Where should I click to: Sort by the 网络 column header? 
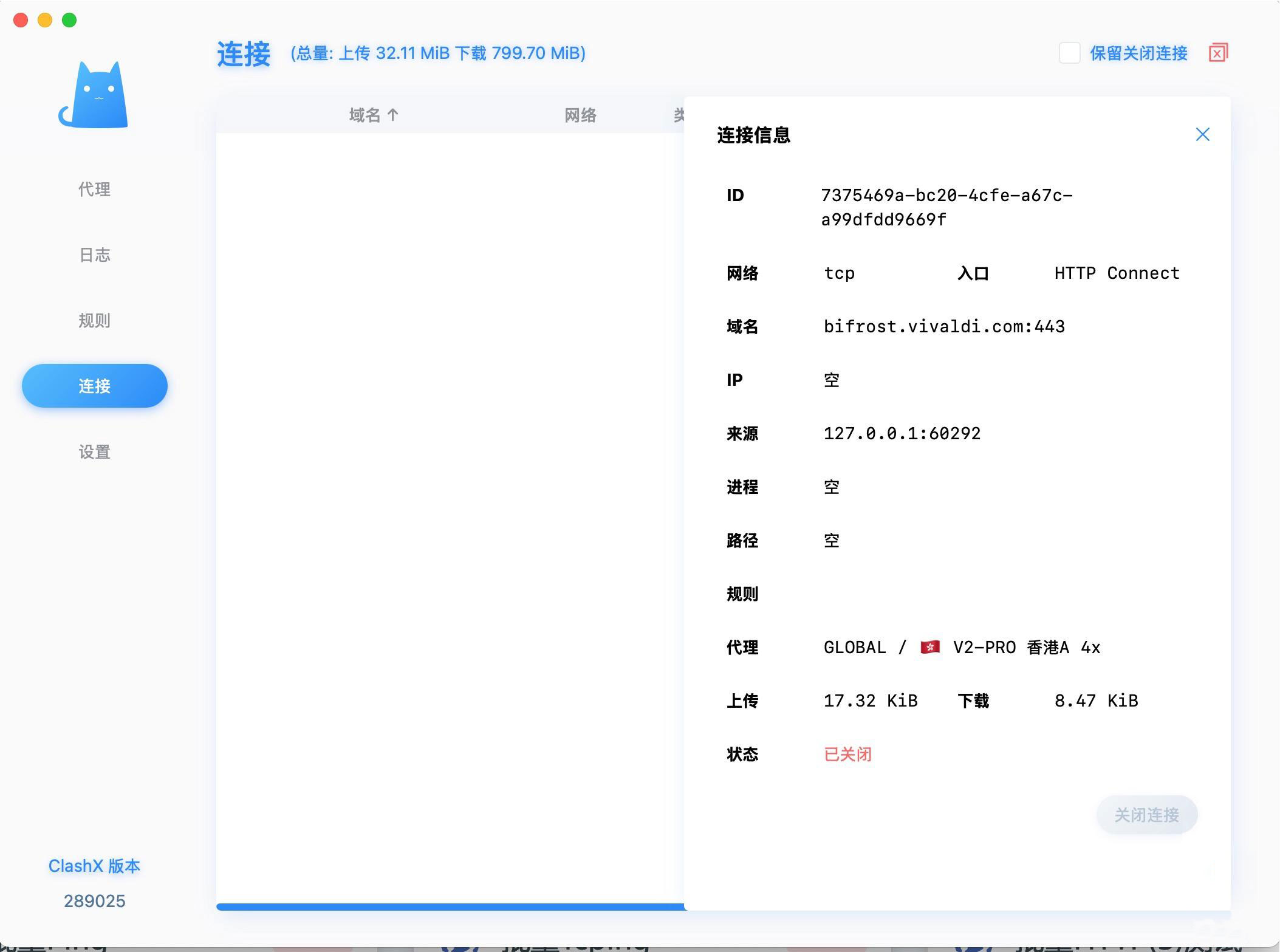pos(580,115)
